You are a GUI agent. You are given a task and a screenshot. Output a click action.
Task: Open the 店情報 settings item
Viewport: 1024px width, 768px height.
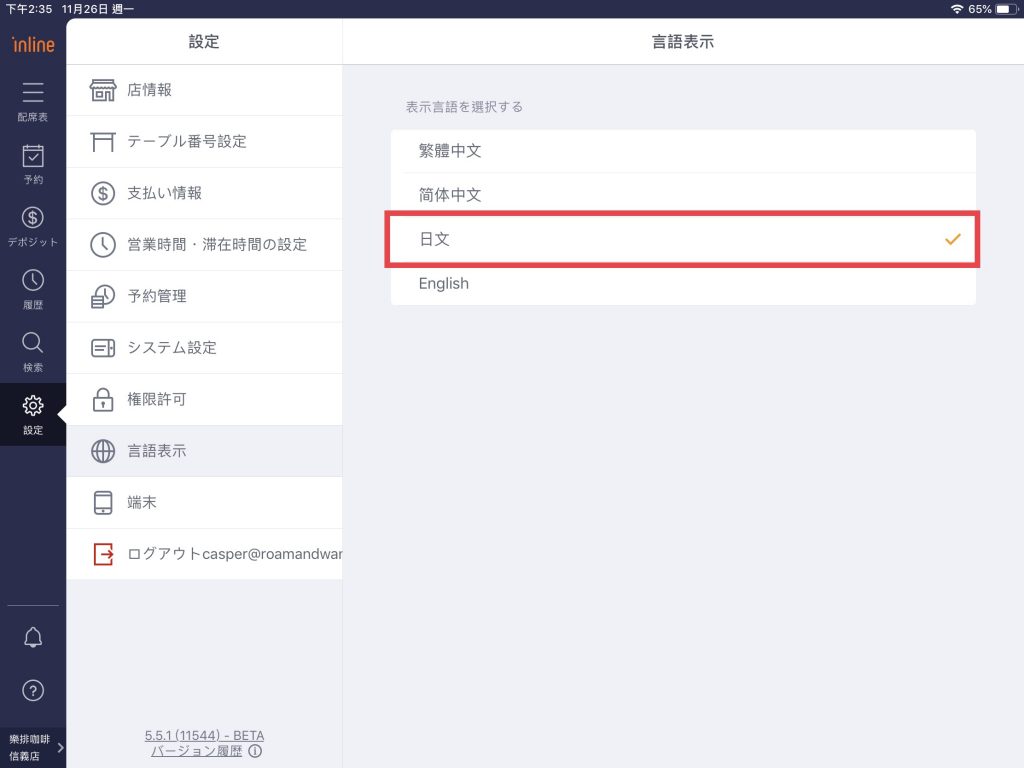(x=204, y=90)
